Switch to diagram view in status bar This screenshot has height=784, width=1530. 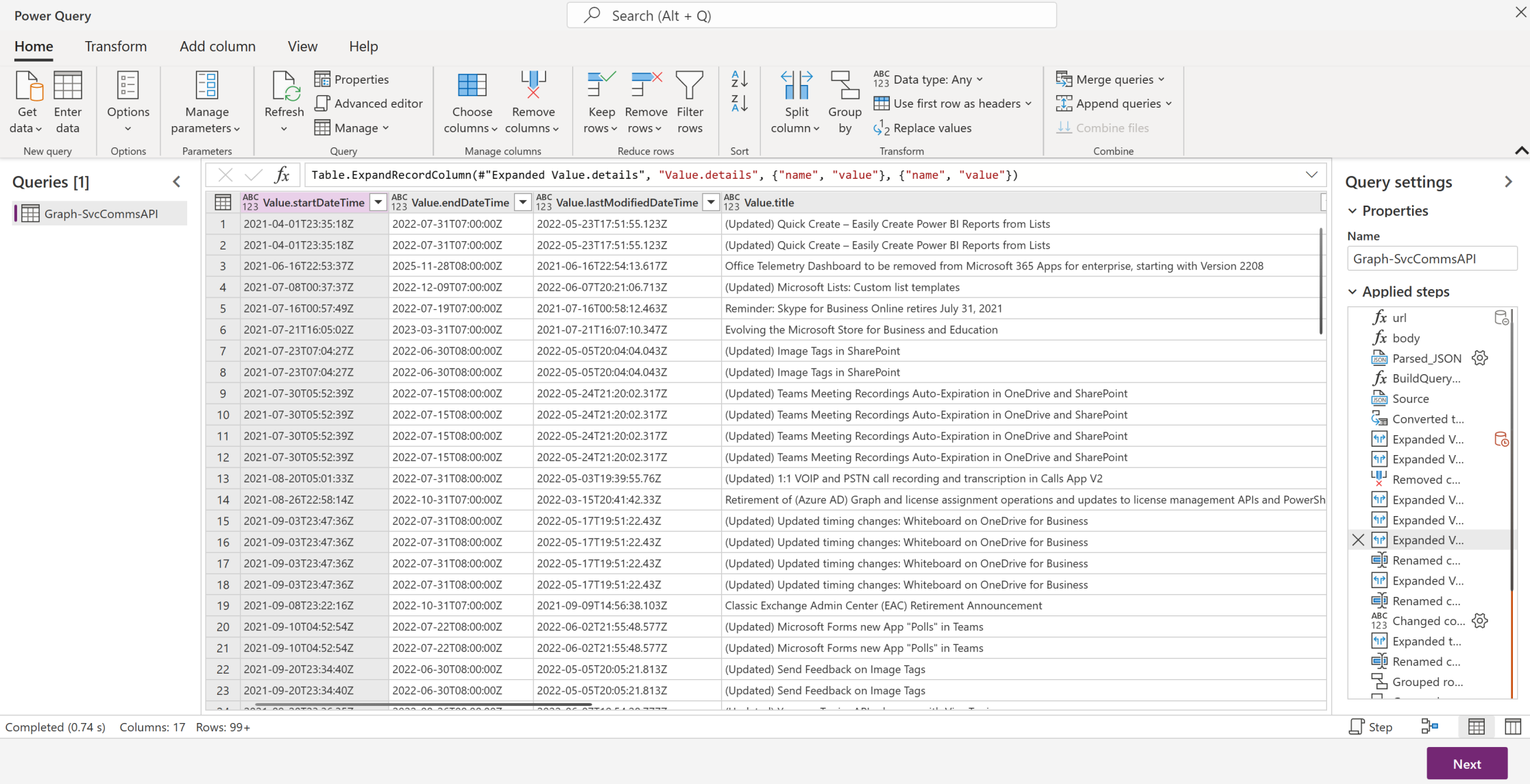point(1430,727)
